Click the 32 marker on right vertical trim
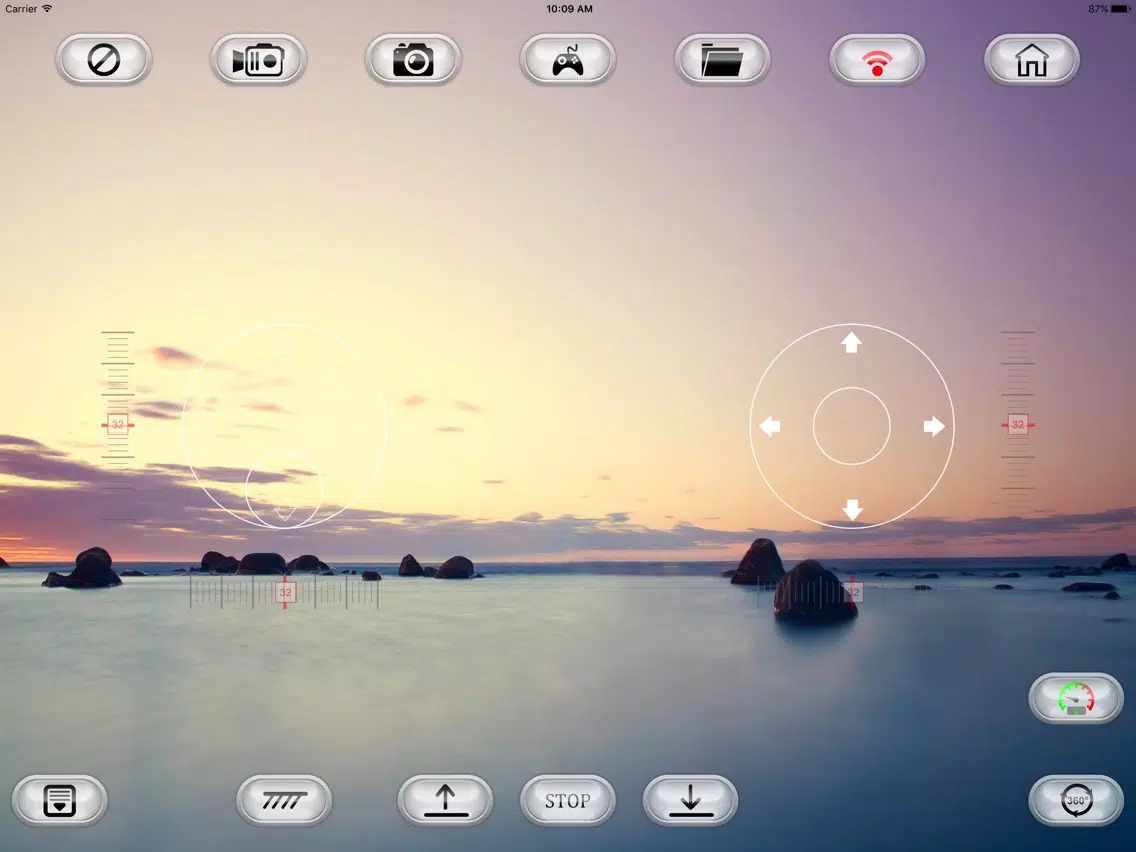This screenshot has width=1136, height=852. pos(1018,425)
